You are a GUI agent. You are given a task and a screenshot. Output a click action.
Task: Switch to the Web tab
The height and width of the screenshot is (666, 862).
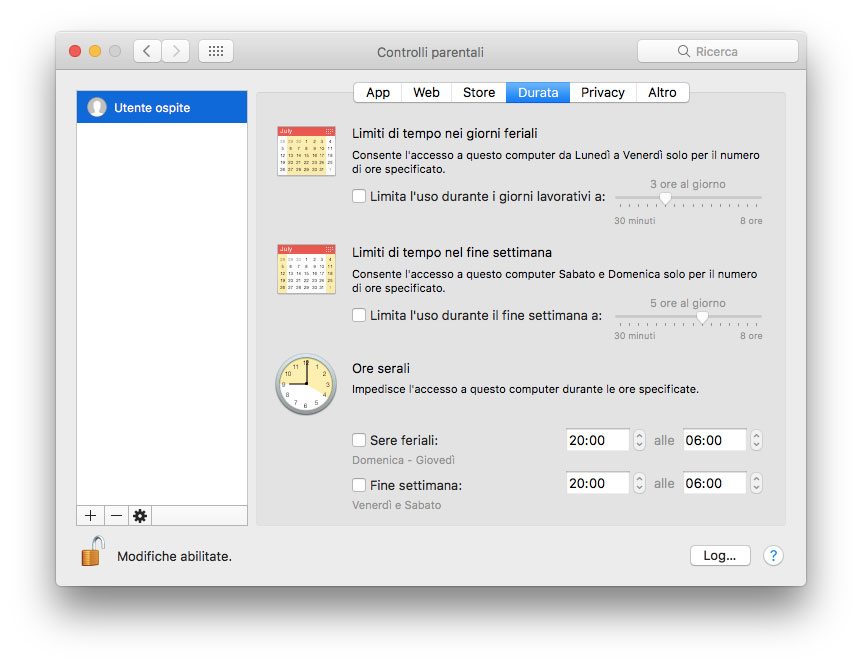pyautogui.click(x=426, y=92)
